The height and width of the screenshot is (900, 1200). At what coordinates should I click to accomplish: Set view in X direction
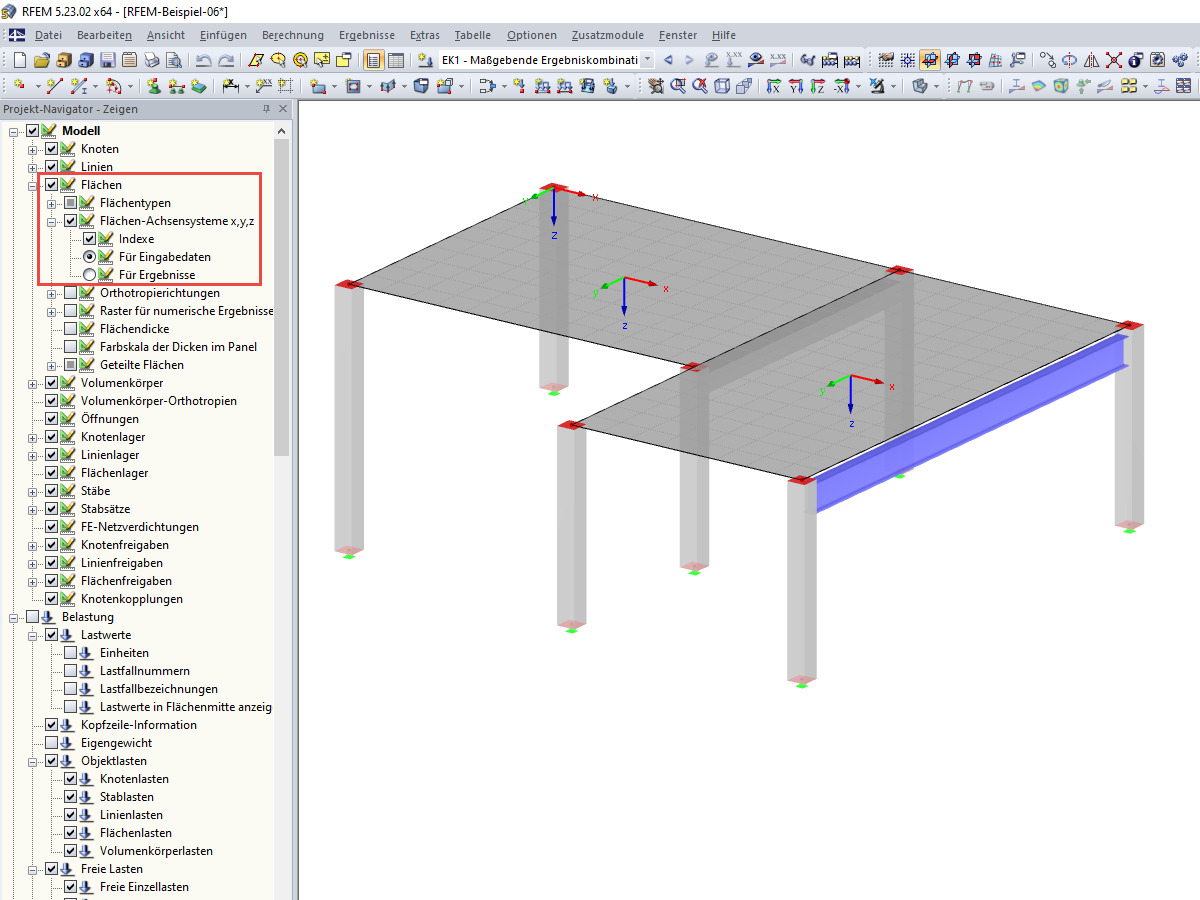(773, 86)
